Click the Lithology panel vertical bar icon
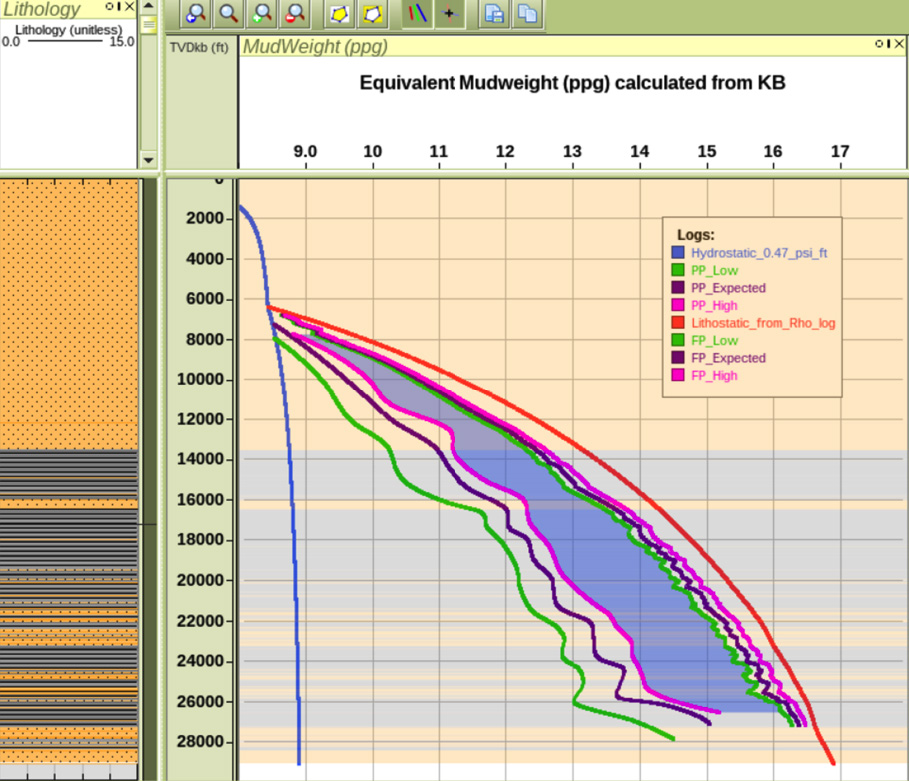 click(x=119, y=6)
